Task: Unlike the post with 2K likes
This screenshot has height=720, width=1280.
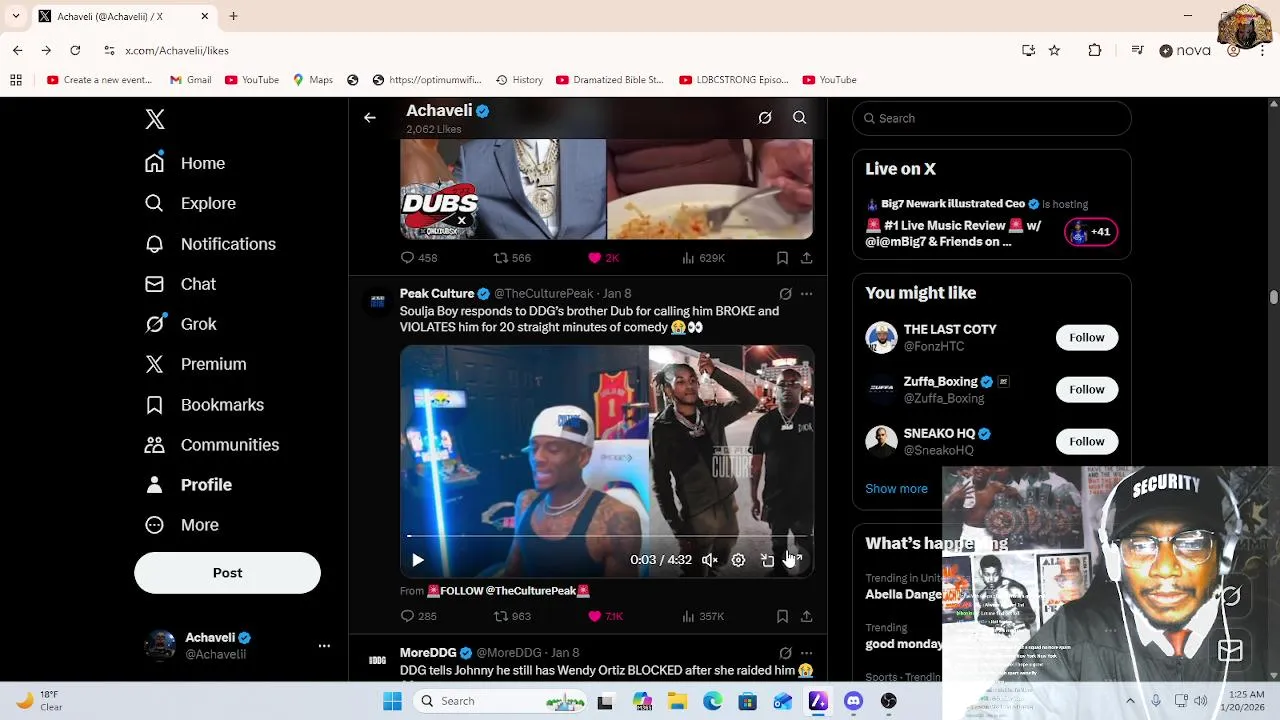Action: coord(604,258)
